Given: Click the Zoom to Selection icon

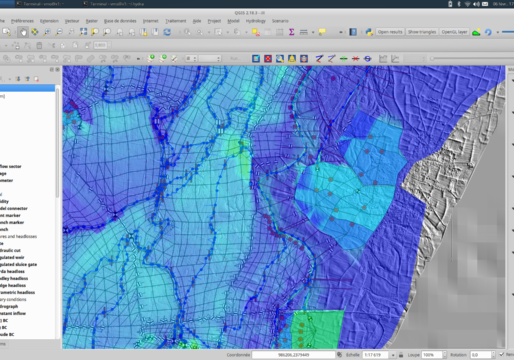Looking at the screenshot, I should pos(95,32).
